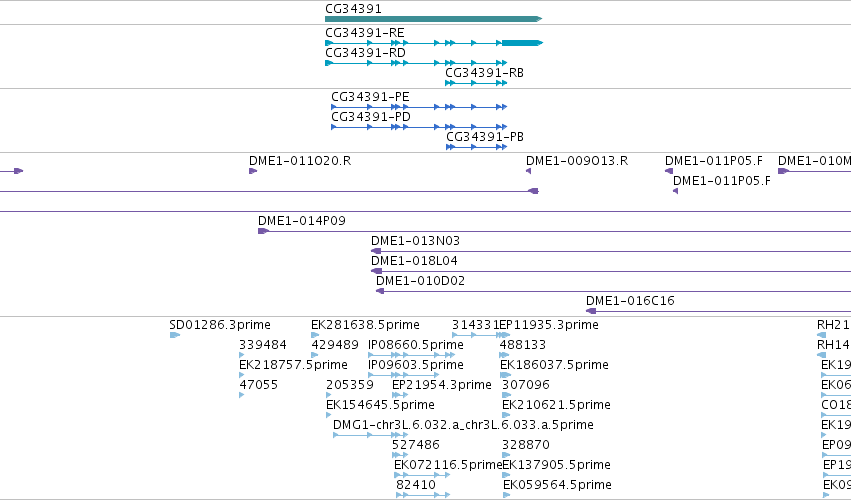Screen dimensions: 851x500
Task: Click the 205359 EST label
Action: (350, 385)
